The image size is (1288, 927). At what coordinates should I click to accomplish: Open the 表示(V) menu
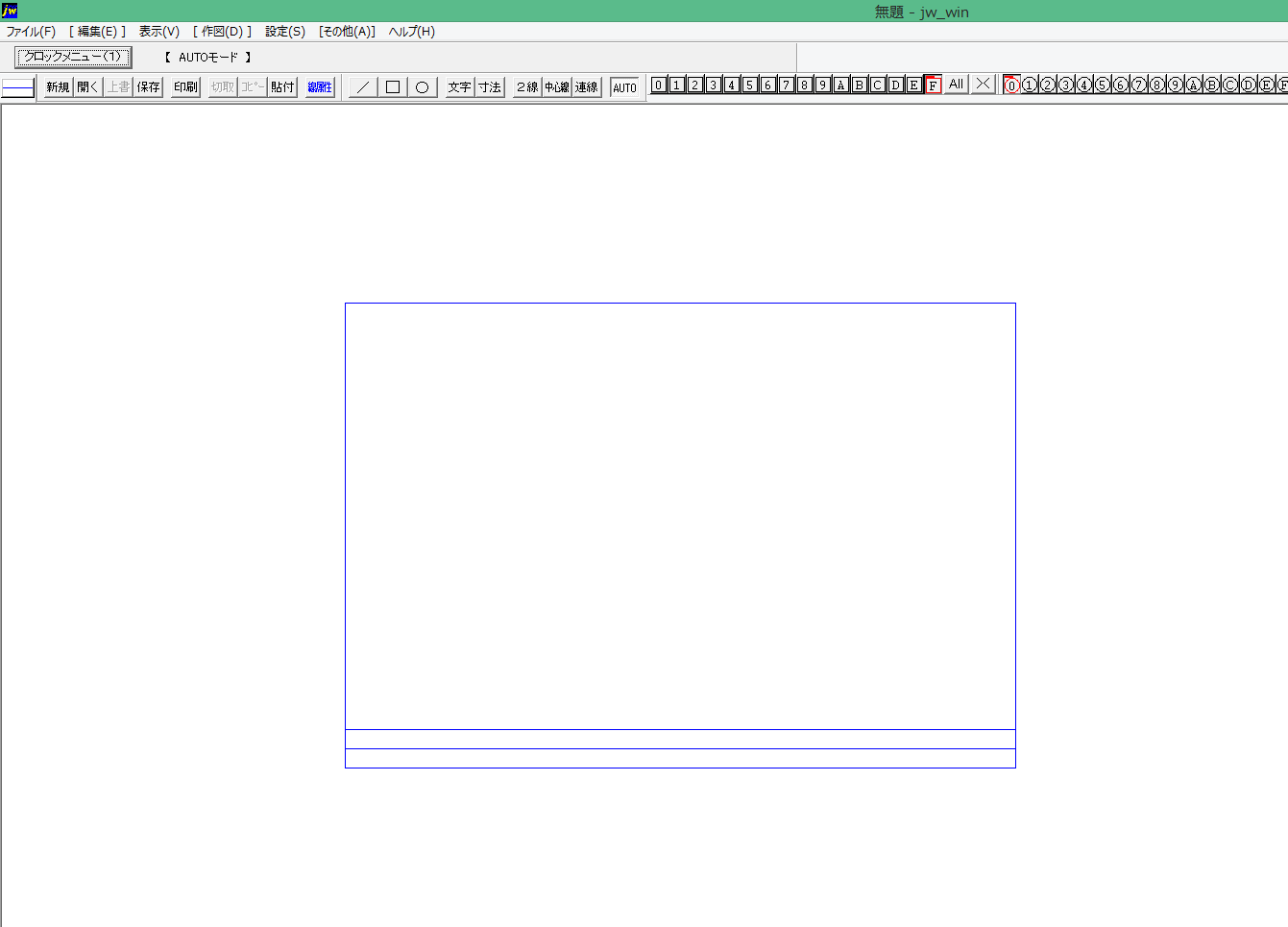point(159,32)
